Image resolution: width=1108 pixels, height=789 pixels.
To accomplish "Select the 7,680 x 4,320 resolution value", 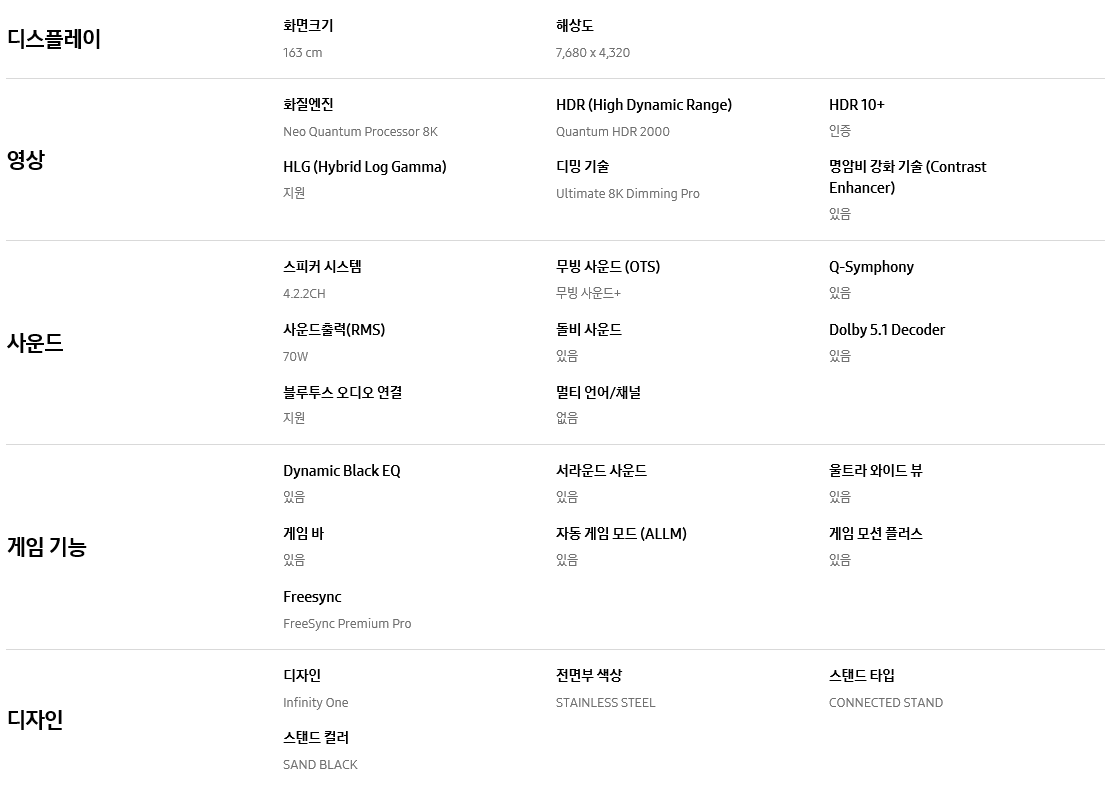I will pyautogui.click(x=593, y=53).
